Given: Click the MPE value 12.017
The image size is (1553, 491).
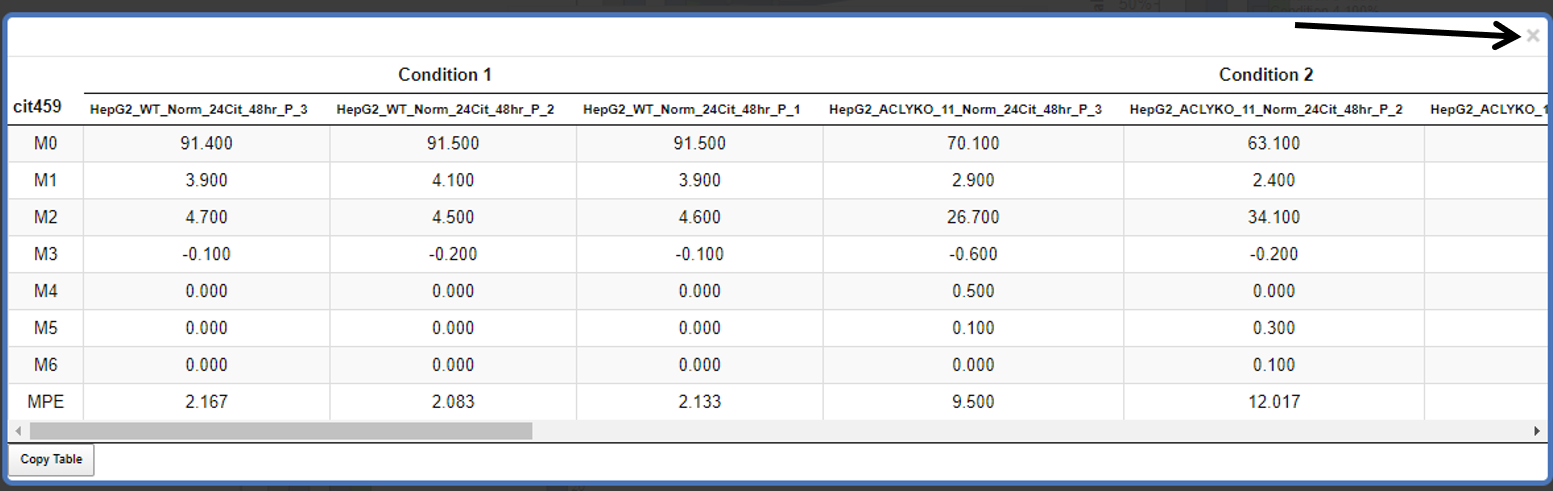Looking at the screenshot, I should tap(1274, 402).
